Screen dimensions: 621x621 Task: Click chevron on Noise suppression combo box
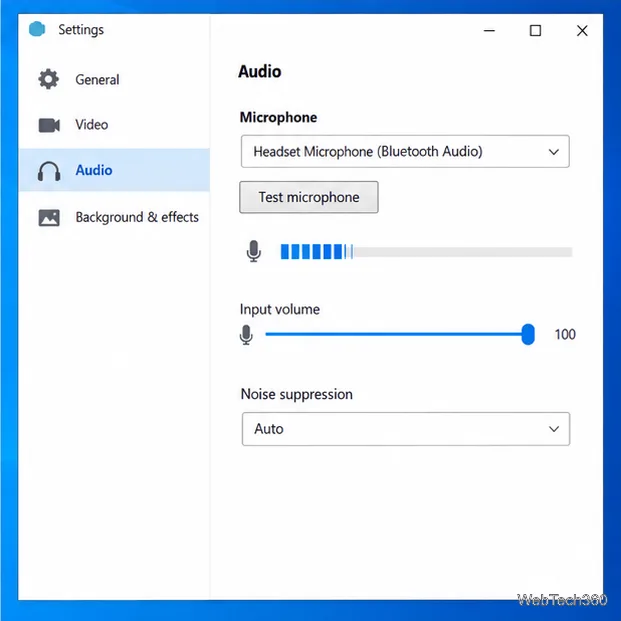coord(554,429)
